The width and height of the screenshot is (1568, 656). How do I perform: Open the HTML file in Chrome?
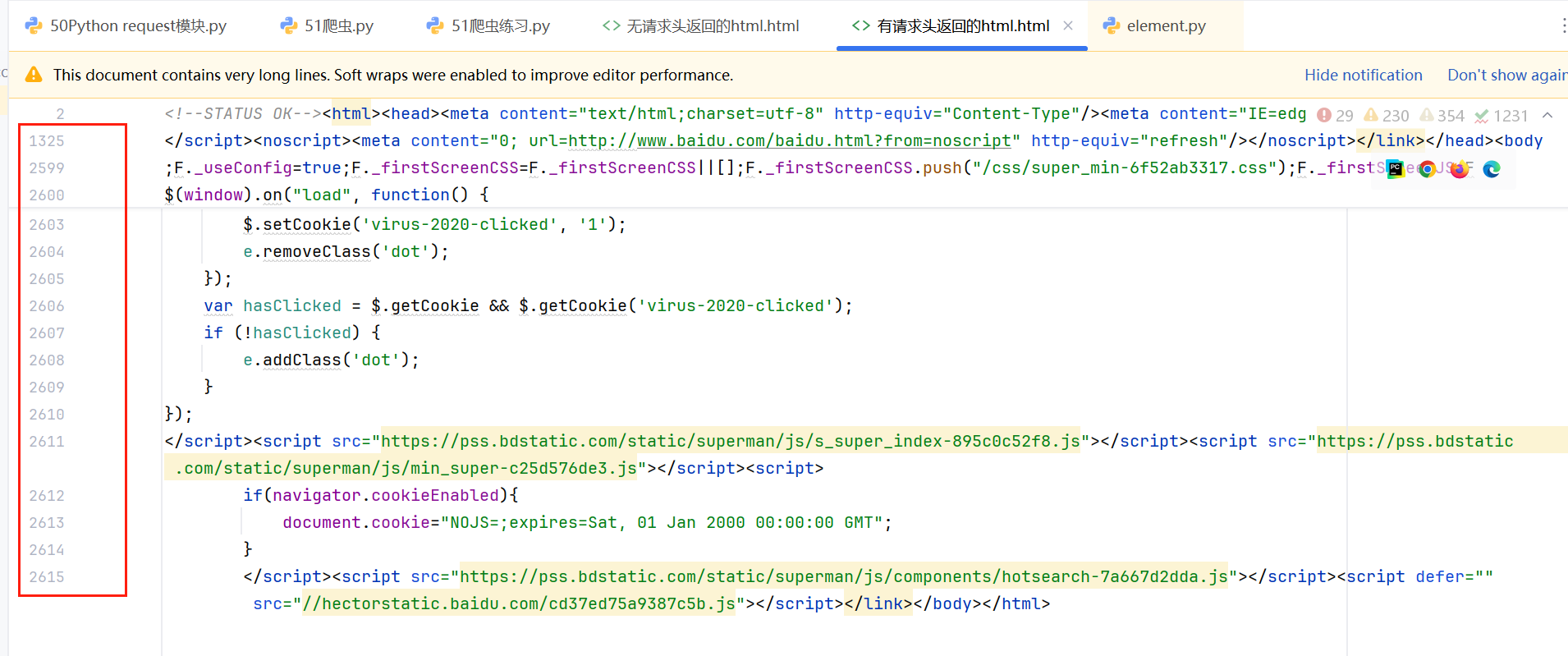pos(1428,169)
